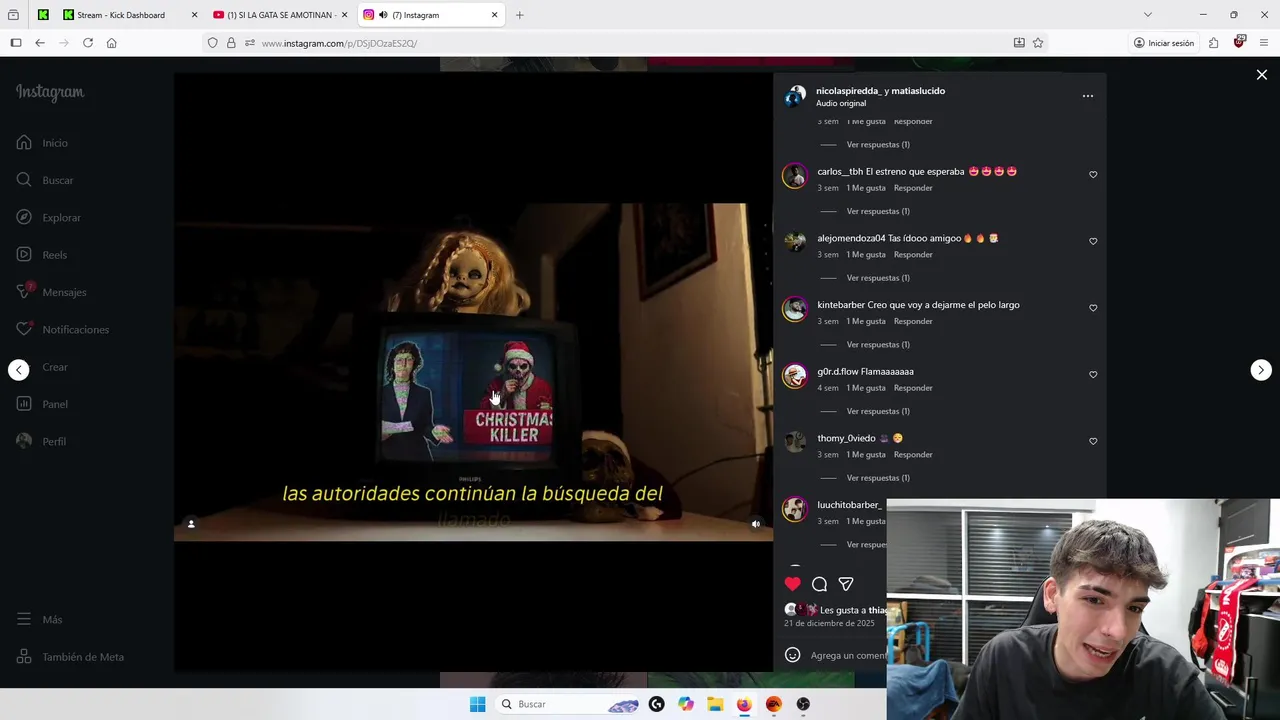Like carlos__tbh's comment
This screenshot has height=720, width=1280.
[x=1093, y=175]
